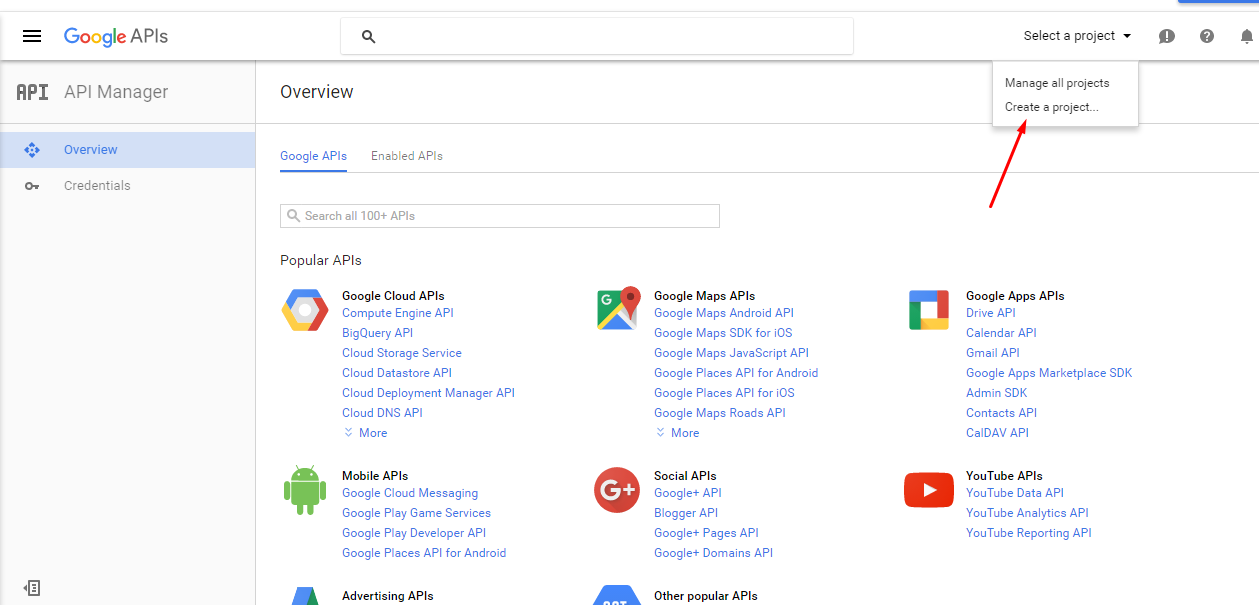This screenshot has width=1259, height=605.
Task: Click the API Manager logo icon
Action: tap(32, 92)
